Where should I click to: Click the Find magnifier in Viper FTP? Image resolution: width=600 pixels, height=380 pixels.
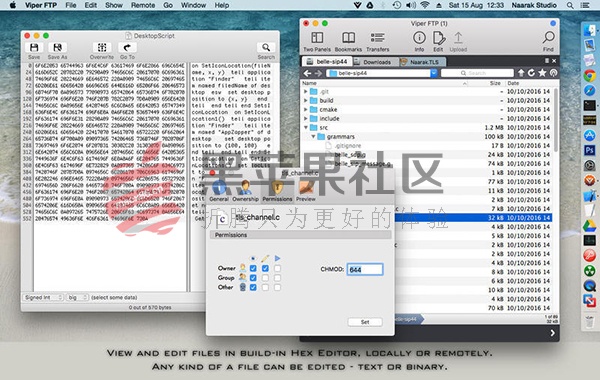548,38
